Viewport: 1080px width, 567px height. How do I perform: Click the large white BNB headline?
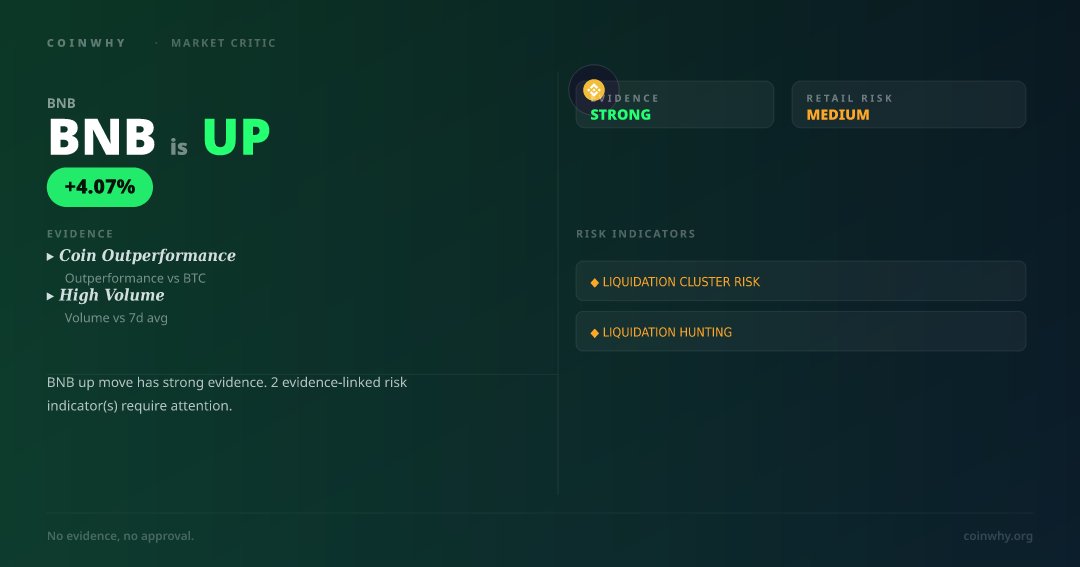tap(102, 137)
